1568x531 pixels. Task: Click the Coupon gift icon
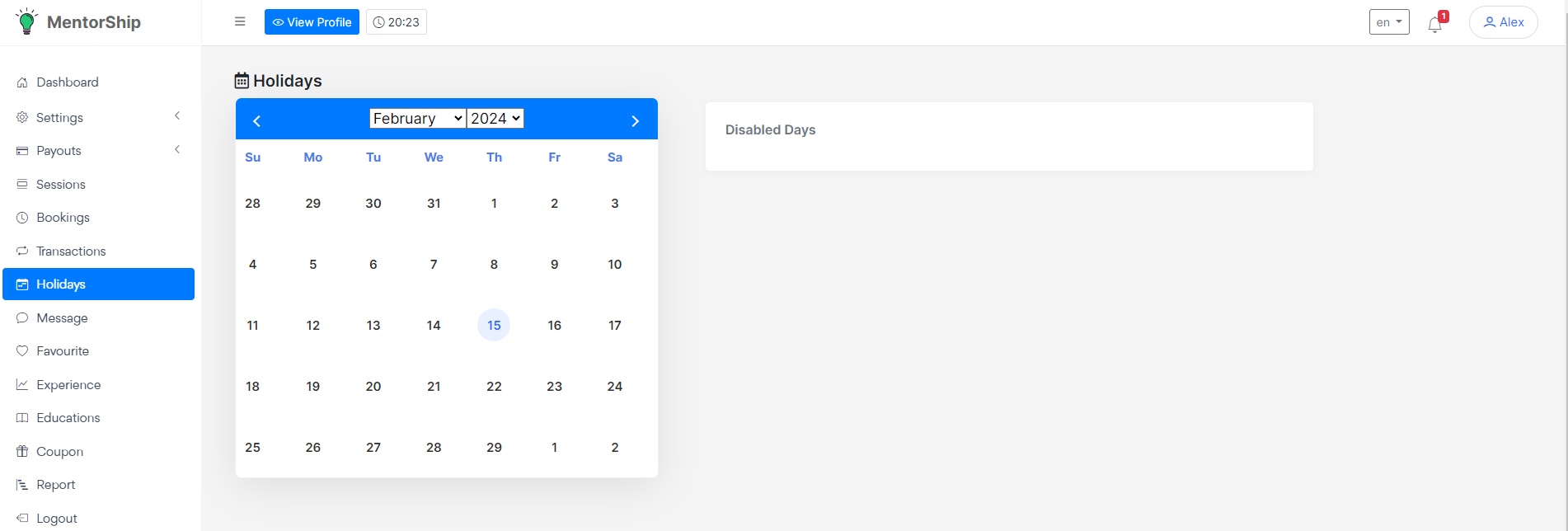[x=22, y=452]
